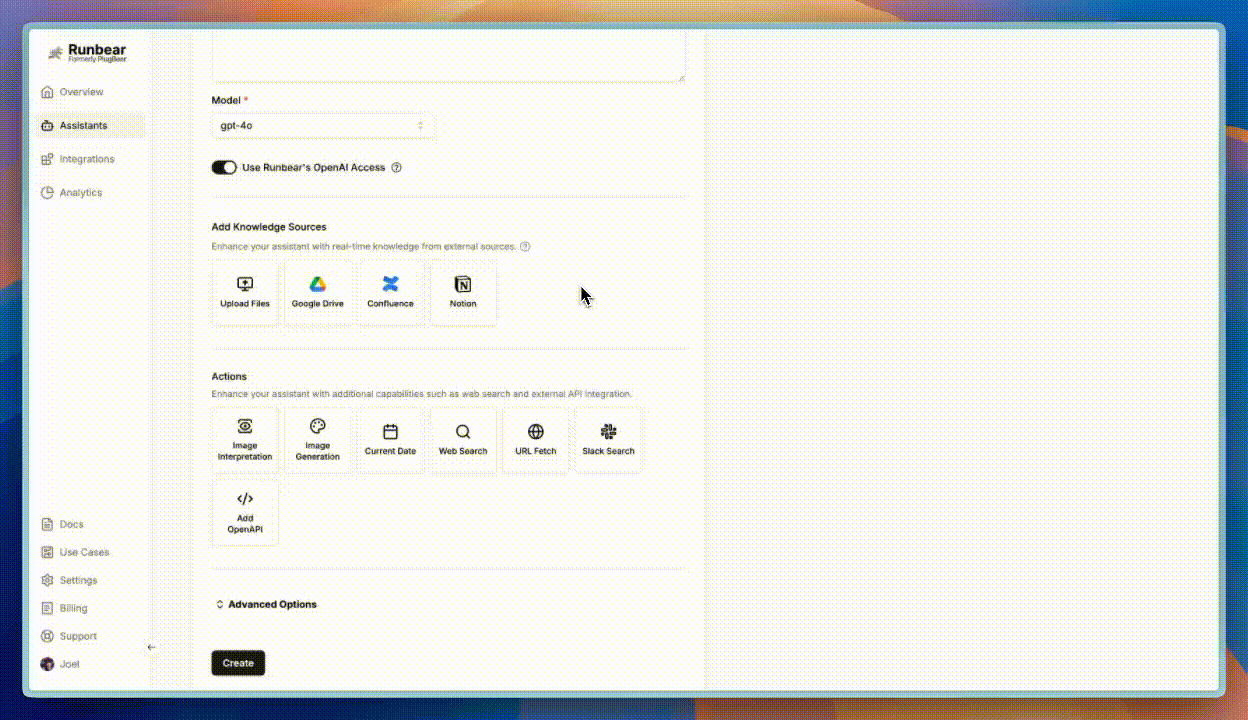Open the gpt-4o model dropdown

pos(322,126)
